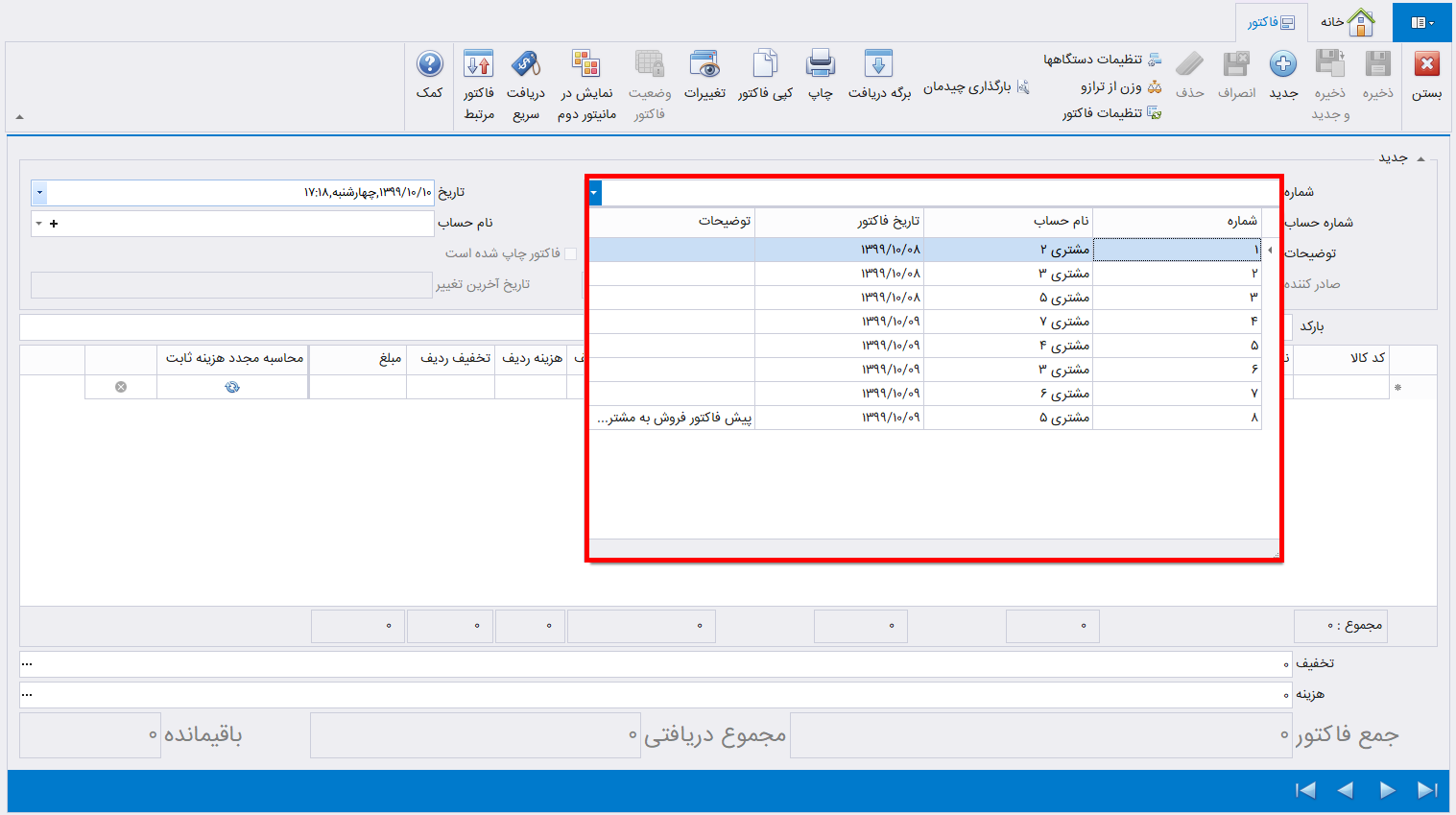Image resolution: width=1456 pixels, height=815 pixels.
Task: Open Device Settings (تنظیمات دستگاهها)
Action: click(1102, 60)
